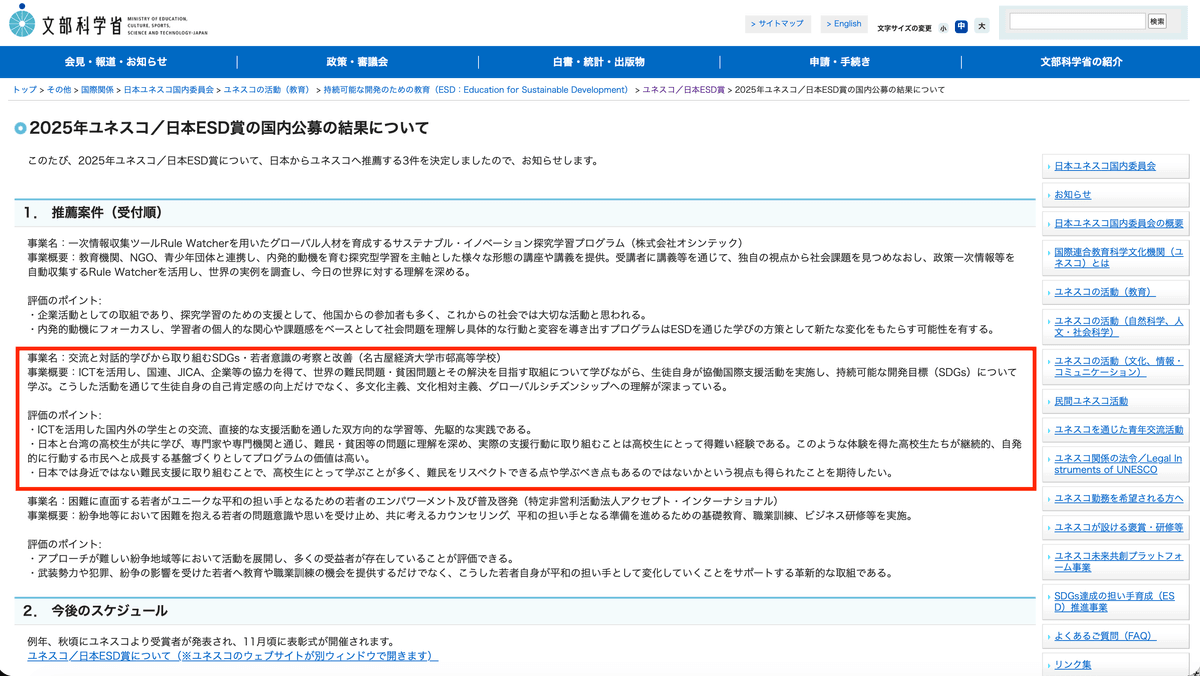Set font size to small (小)

[x=942, y=28]
